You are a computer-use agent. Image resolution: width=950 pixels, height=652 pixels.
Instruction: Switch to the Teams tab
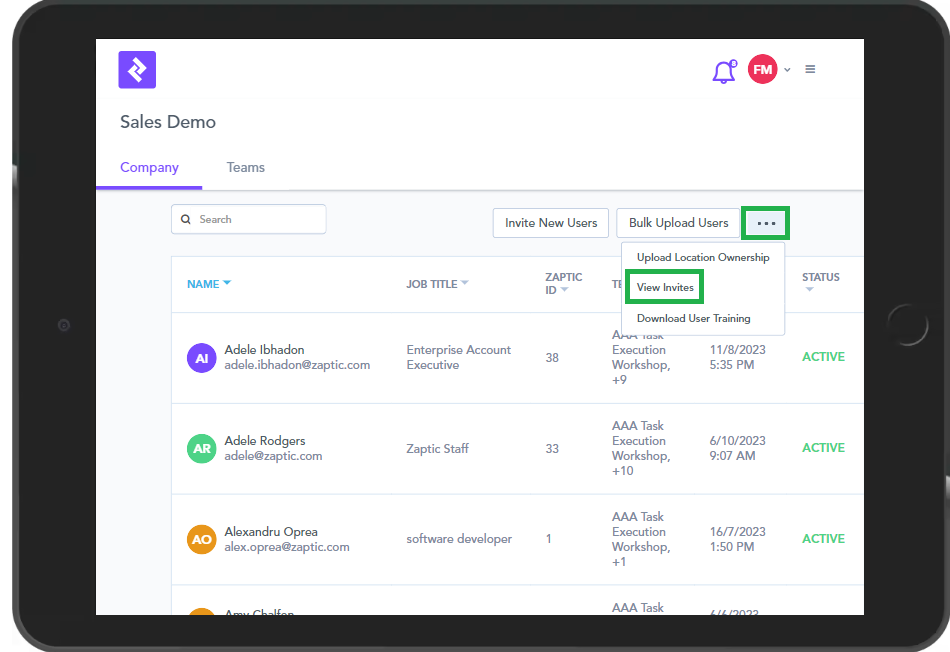pyautogui.click(x=245, y=168)
